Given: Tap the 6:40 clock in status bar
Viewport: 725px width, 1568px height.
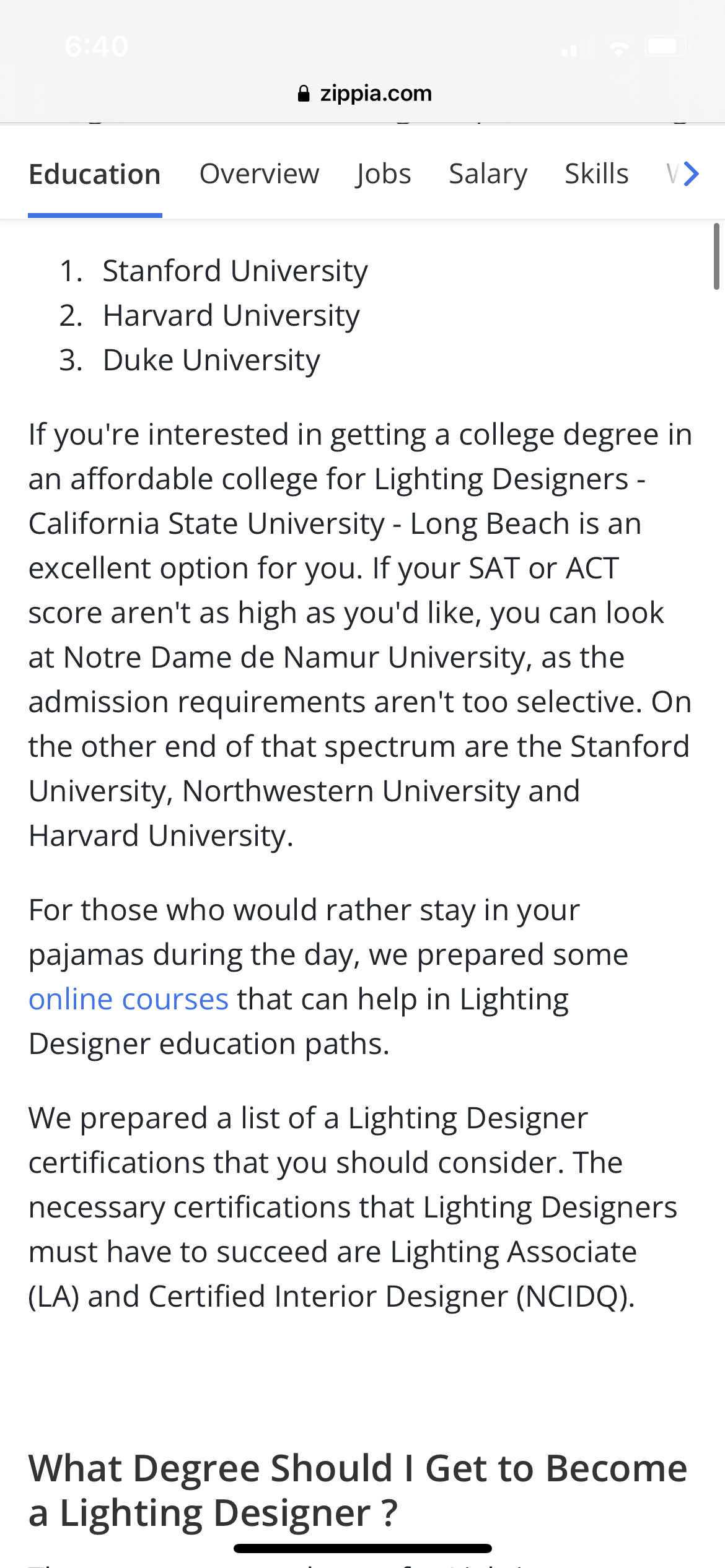Looking at the screenshot, I should point(97,46).
